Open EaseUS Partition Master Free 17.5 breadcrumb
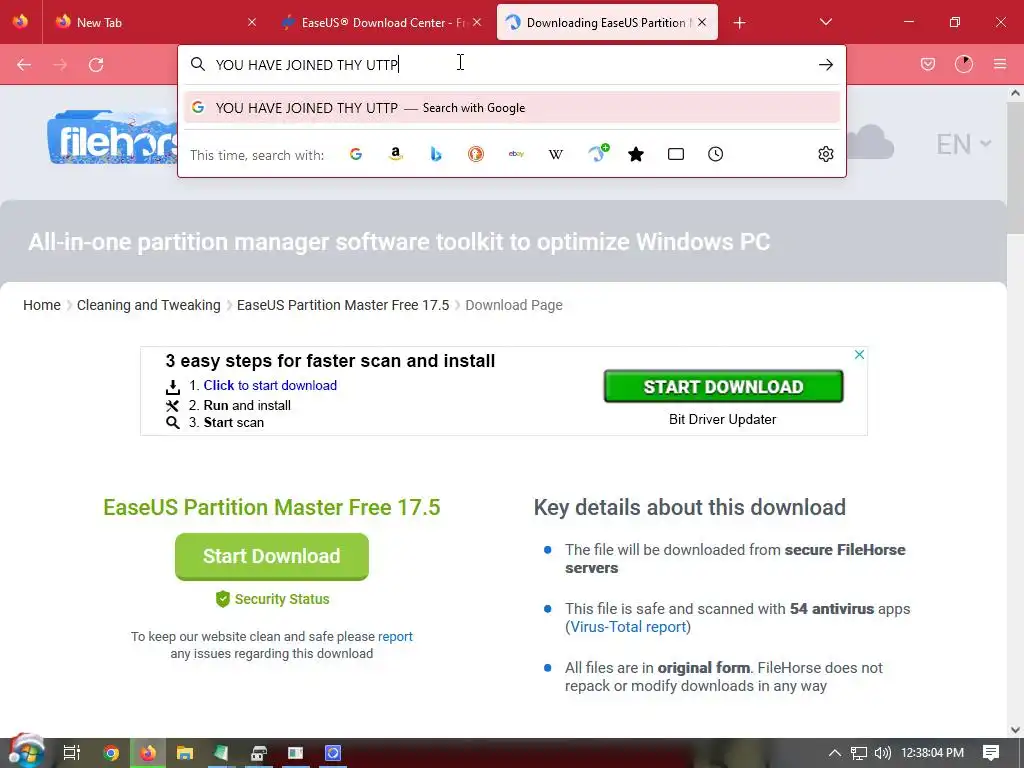 tap(343, 305)
